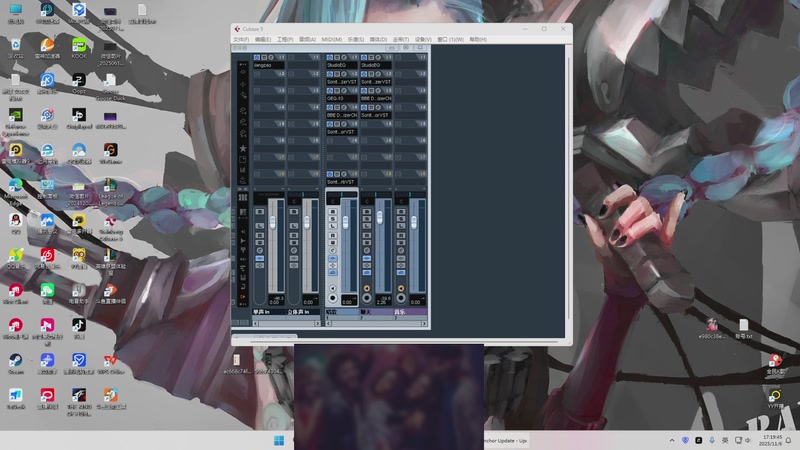This screenshot has width=800, height=450.
Task: Click the 单声 In channel fader handle
Action: pos(272,222)
